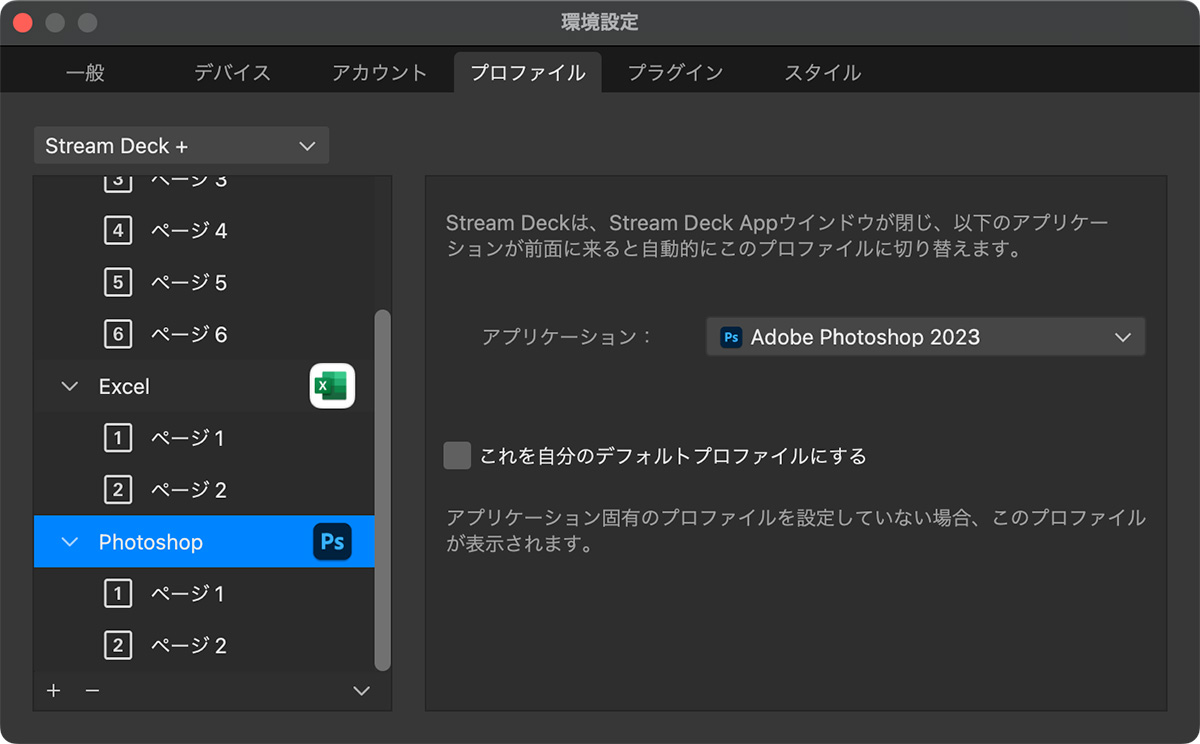Click Excel's number 1 page icon

[x=118, y=438]
